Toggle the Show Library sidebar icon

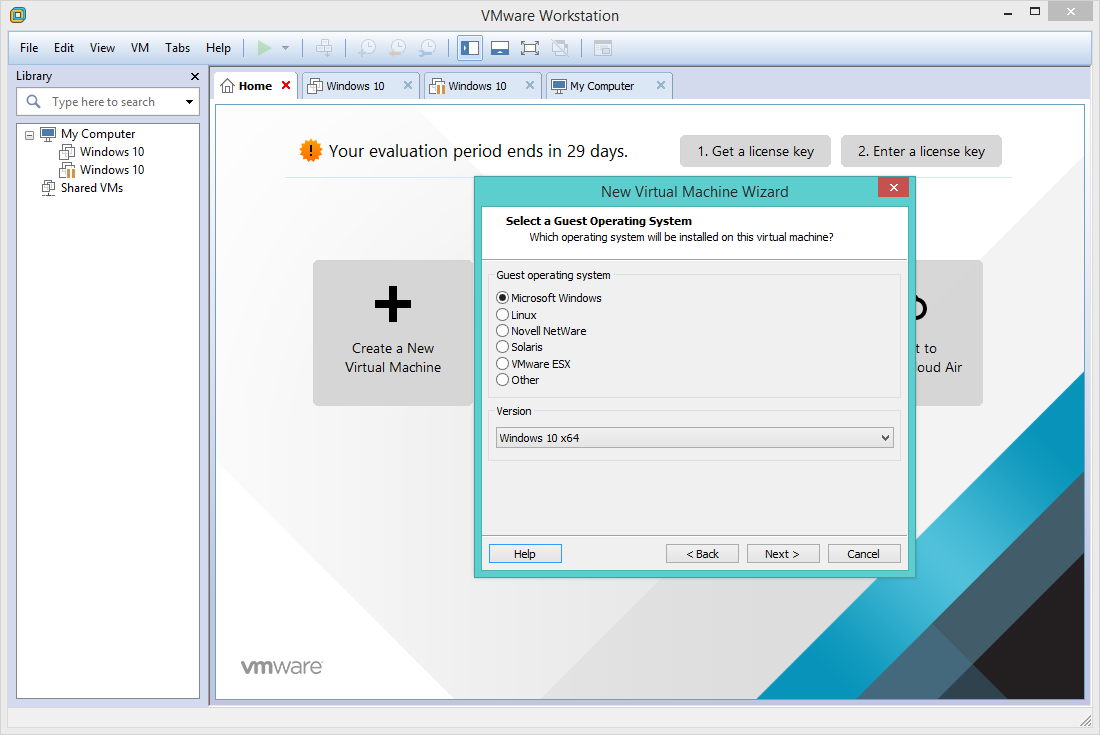(469, 48)
